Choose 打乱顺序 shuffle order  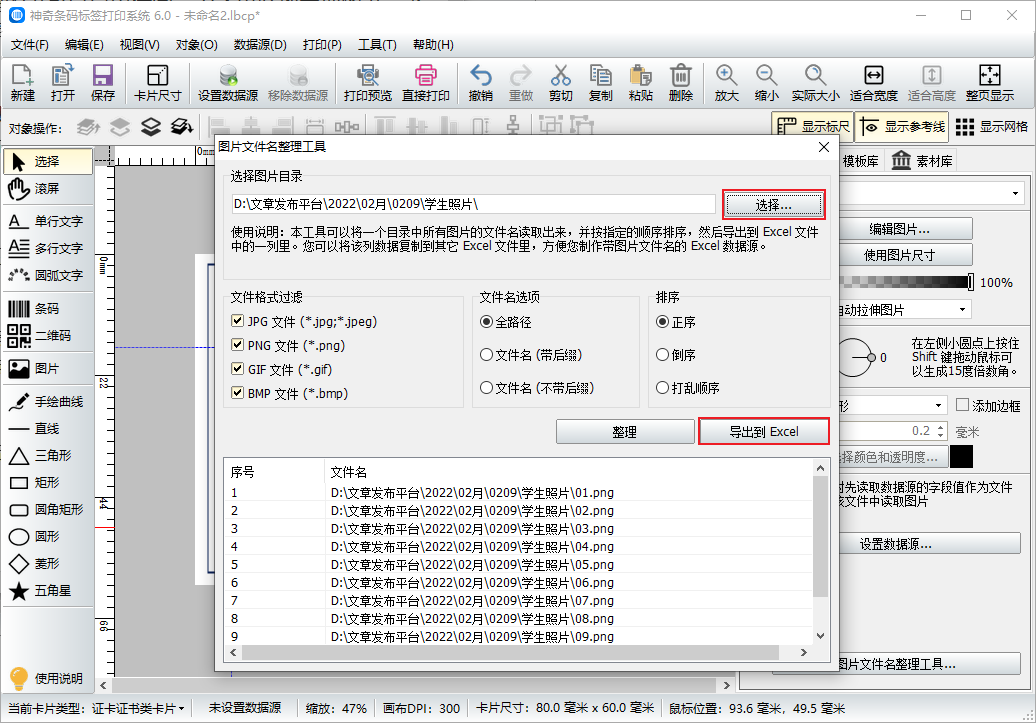coord(662,388)
